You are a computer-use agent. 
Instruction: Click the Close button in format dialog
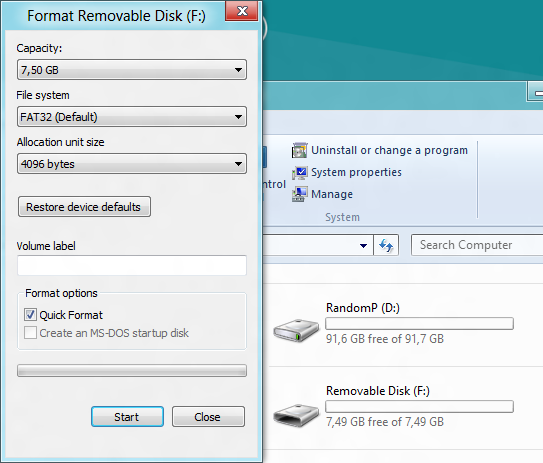click(x=208, y=417)
